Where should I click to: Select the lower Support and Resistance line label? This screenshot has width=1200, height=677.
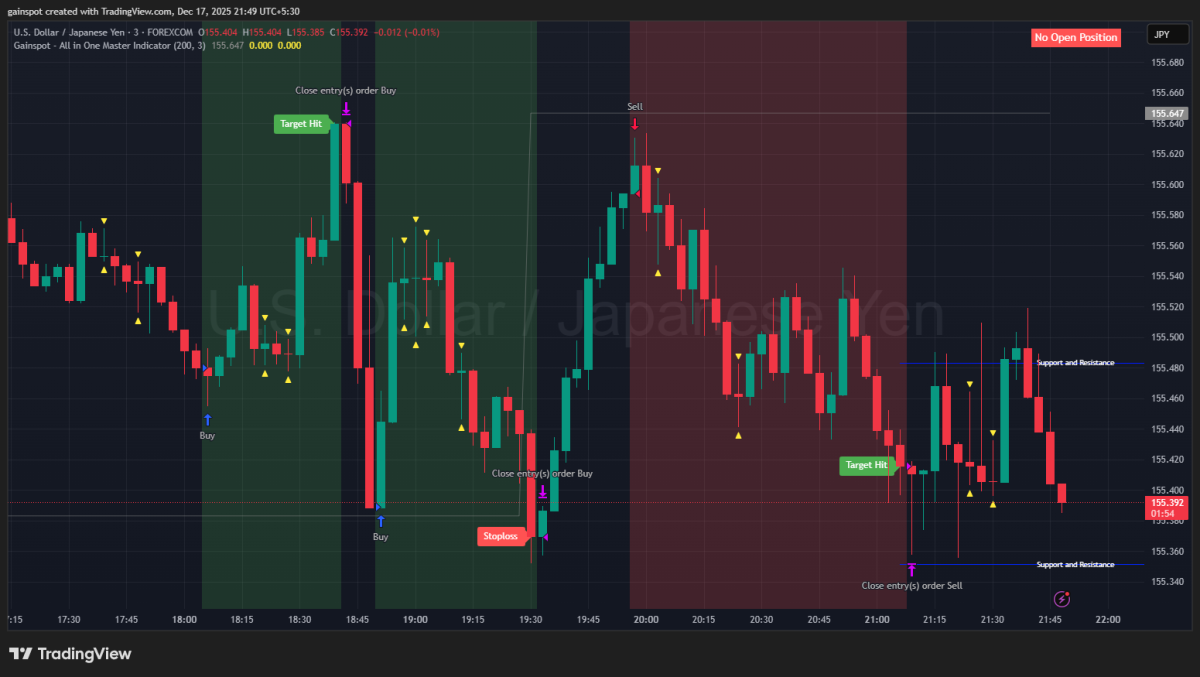(1075, 565)
